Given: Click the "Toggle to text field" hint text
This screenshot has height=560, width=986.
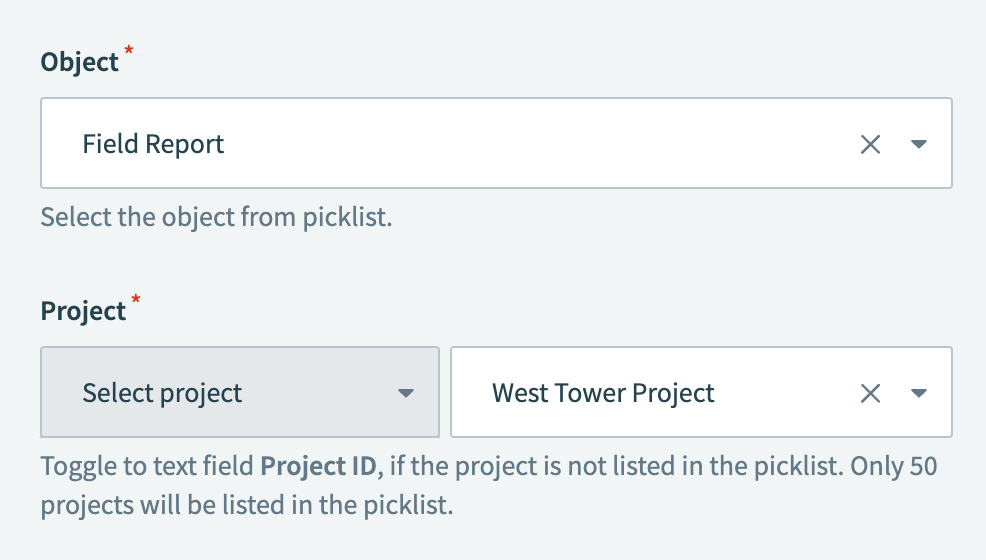Looking at the screenshot, I should click(148, 466).
